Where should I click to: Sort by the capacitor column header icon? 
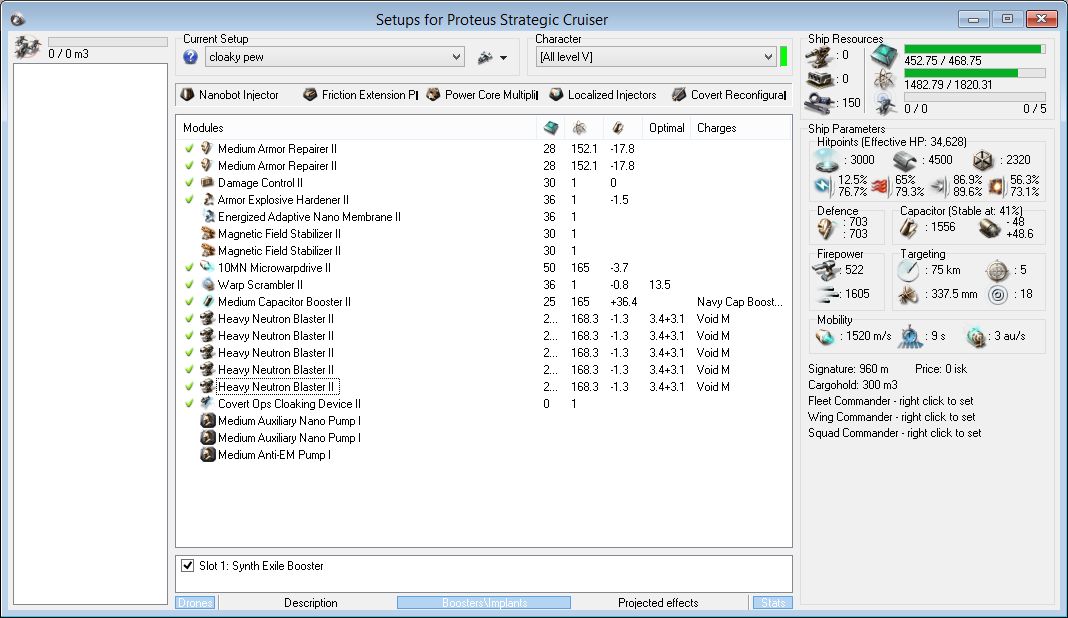point(618,127)
